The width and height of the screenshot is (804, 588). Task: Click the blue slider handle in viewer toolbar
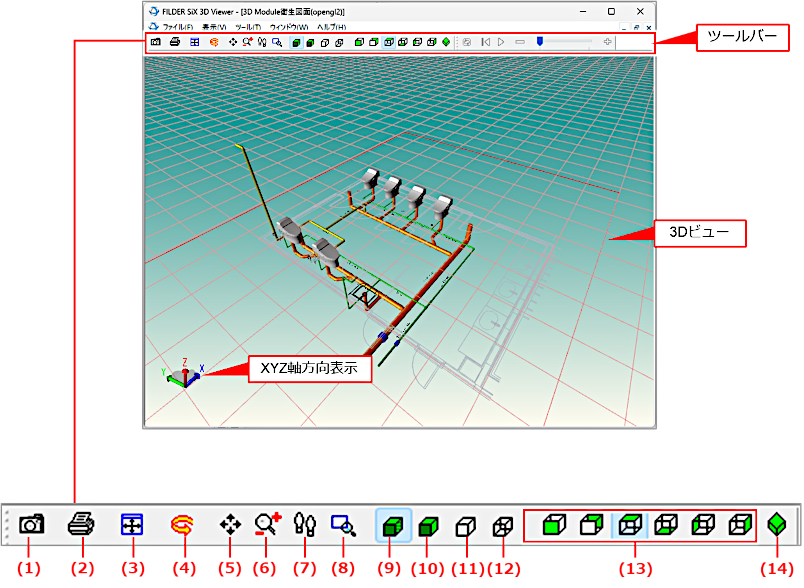coord(539,42)
